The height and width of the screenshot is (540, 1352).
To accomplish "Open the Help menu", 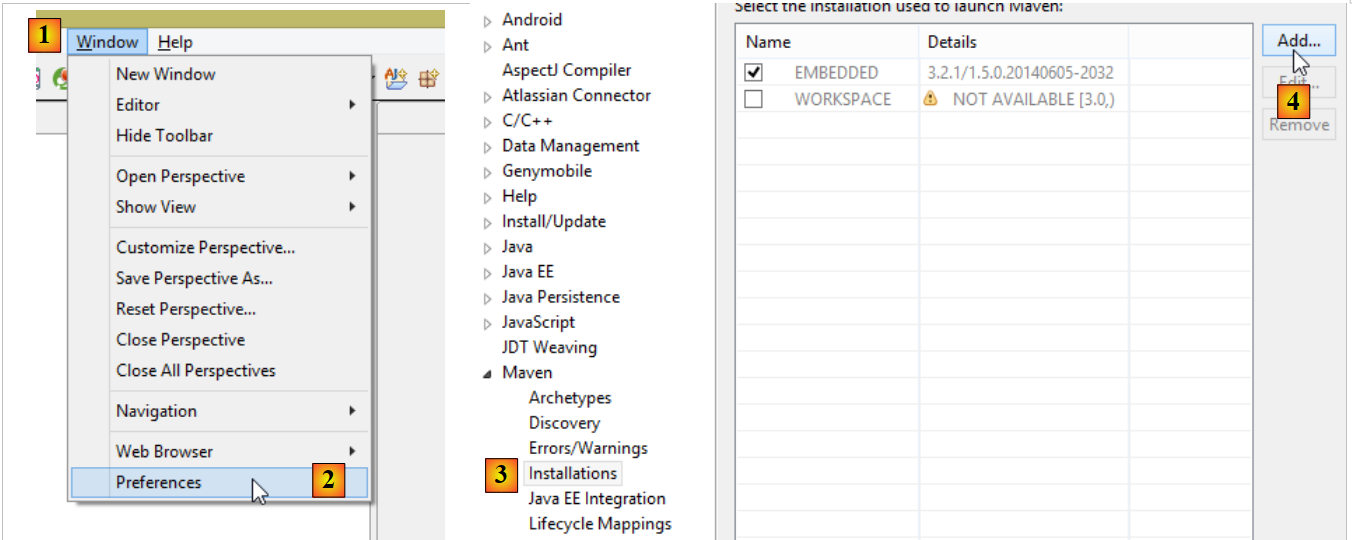I will click(175, 42).
